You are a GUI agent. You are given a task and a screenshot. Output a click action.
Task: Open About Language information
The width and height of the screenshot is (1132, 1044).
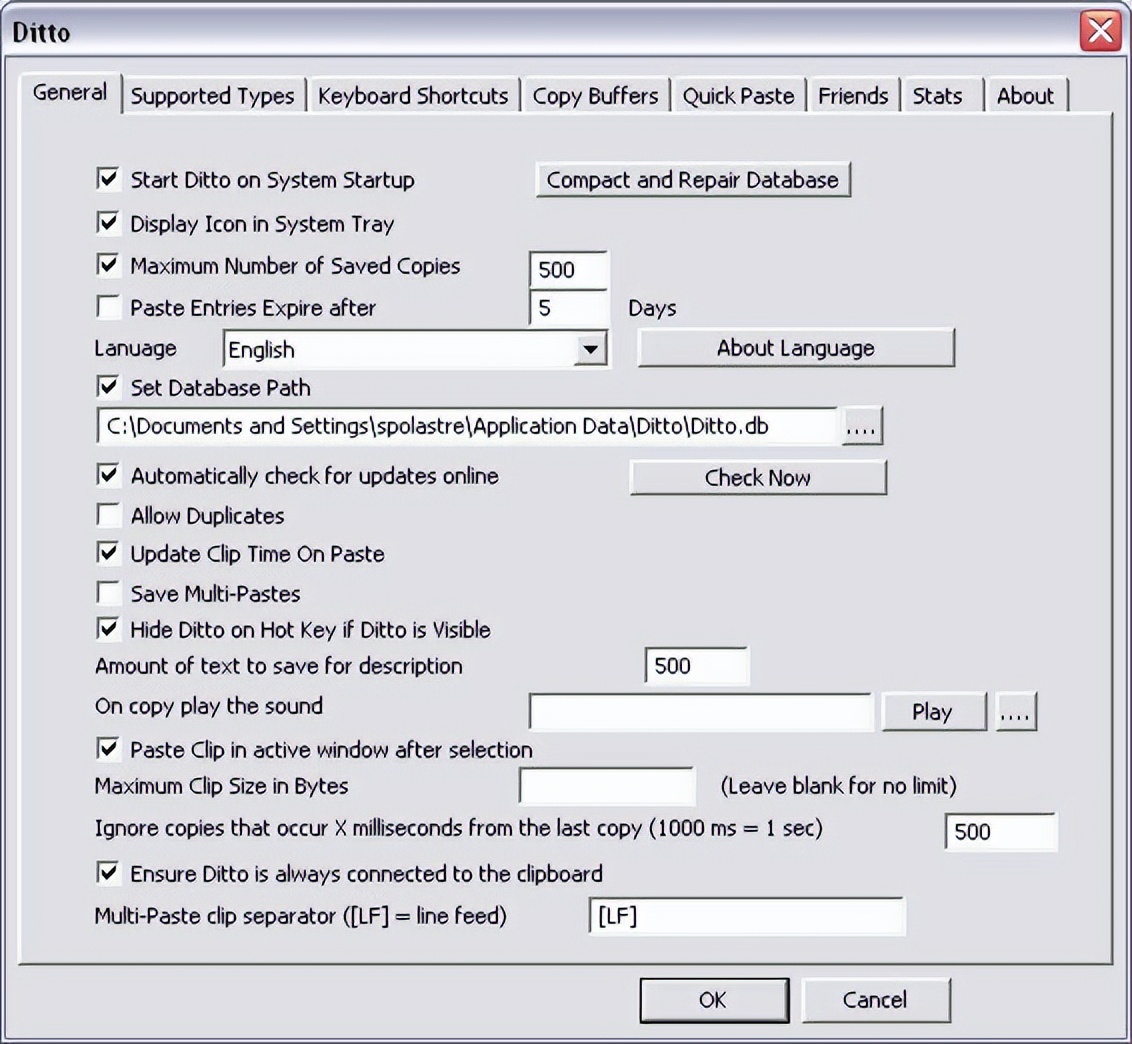tap(796, 348)
